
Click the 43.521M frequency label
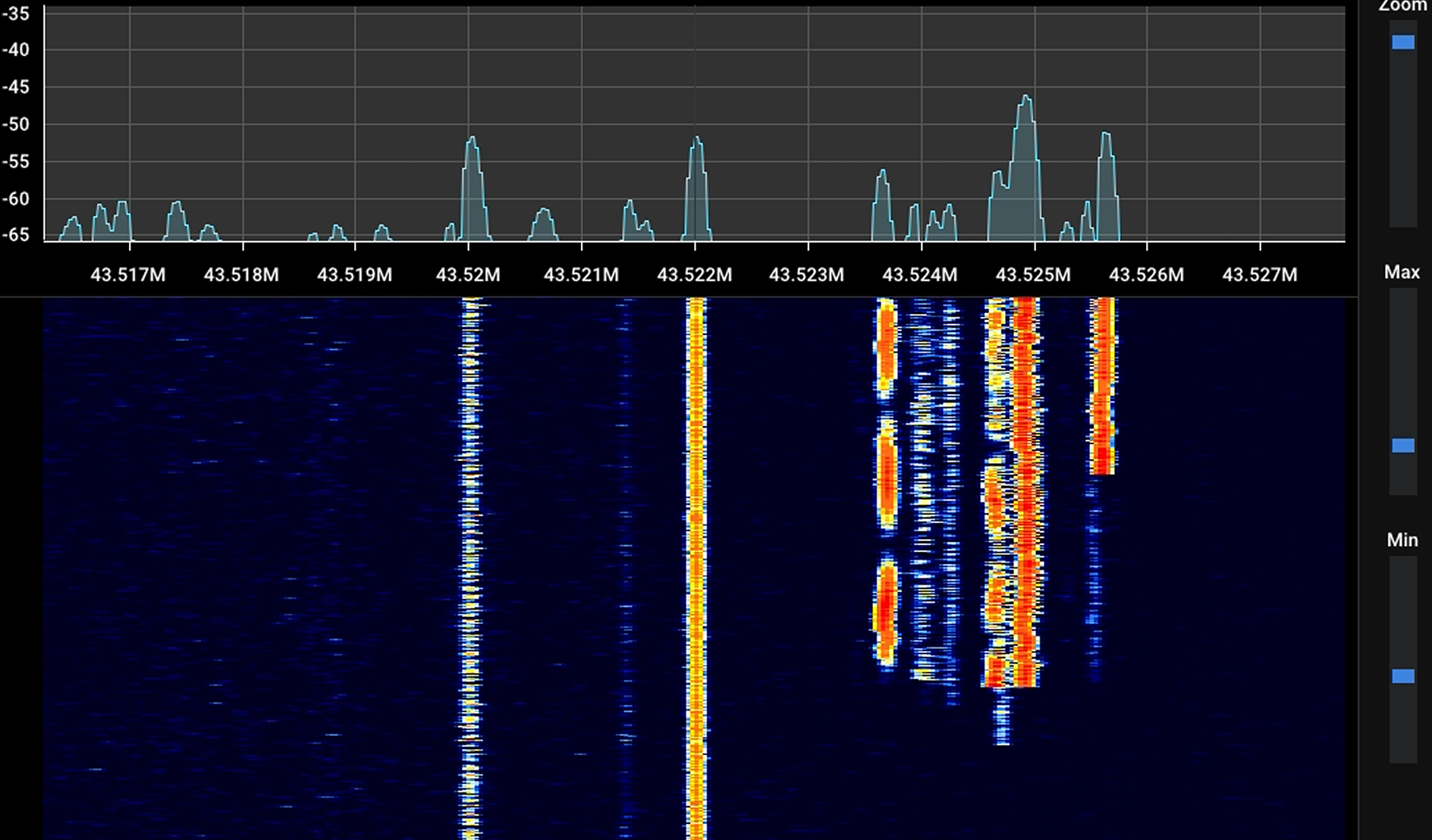pos(581,274)
